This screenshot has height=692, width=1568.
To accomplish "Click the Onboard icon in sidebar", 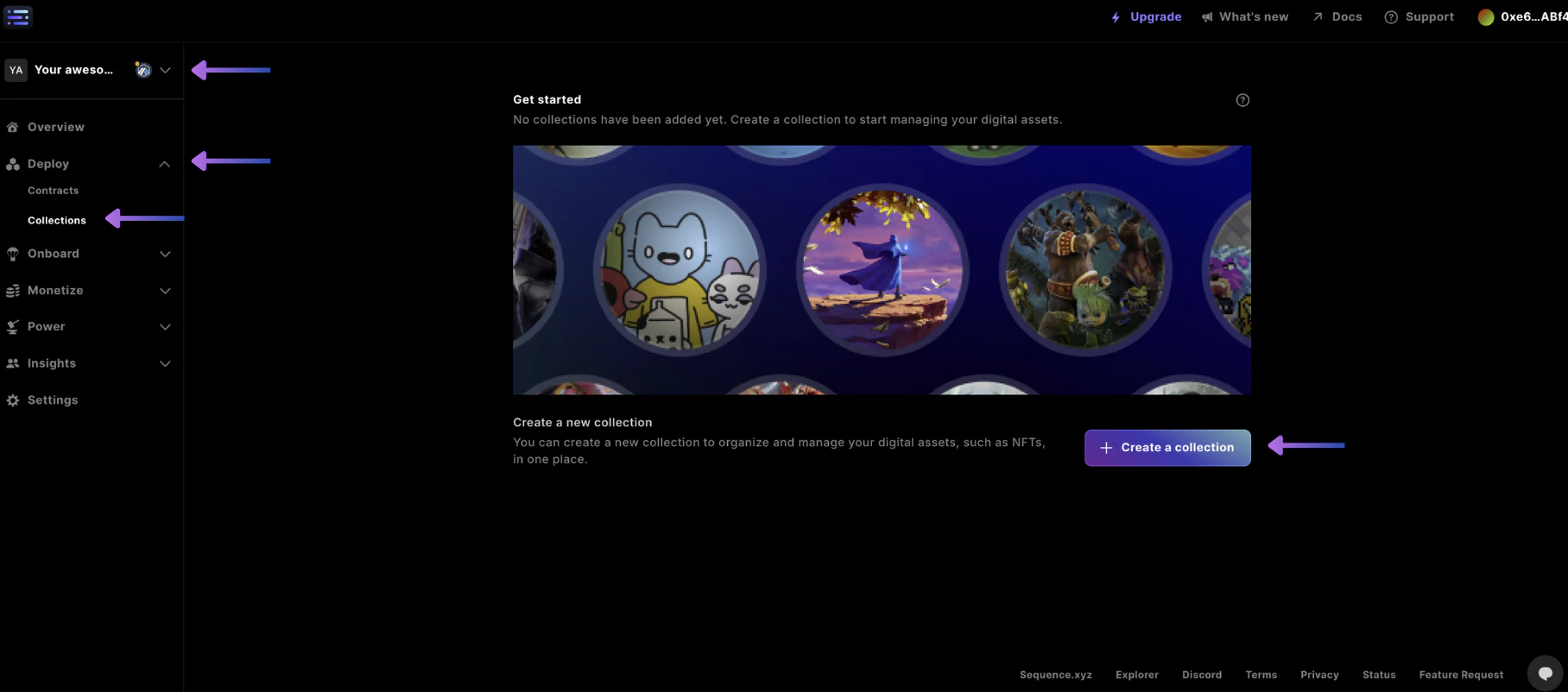I will click(13, 254).
